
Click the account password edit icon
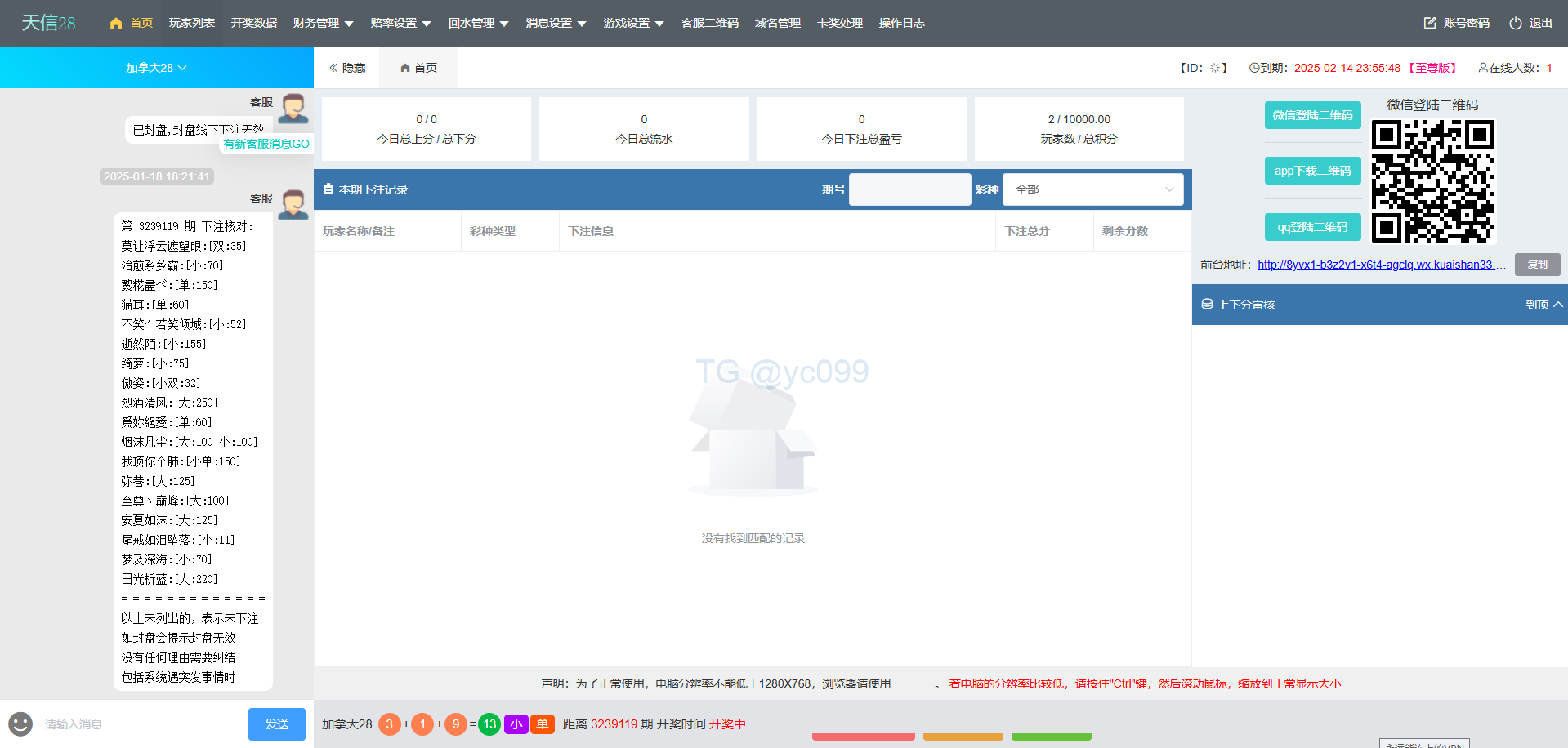[1429, 23]
